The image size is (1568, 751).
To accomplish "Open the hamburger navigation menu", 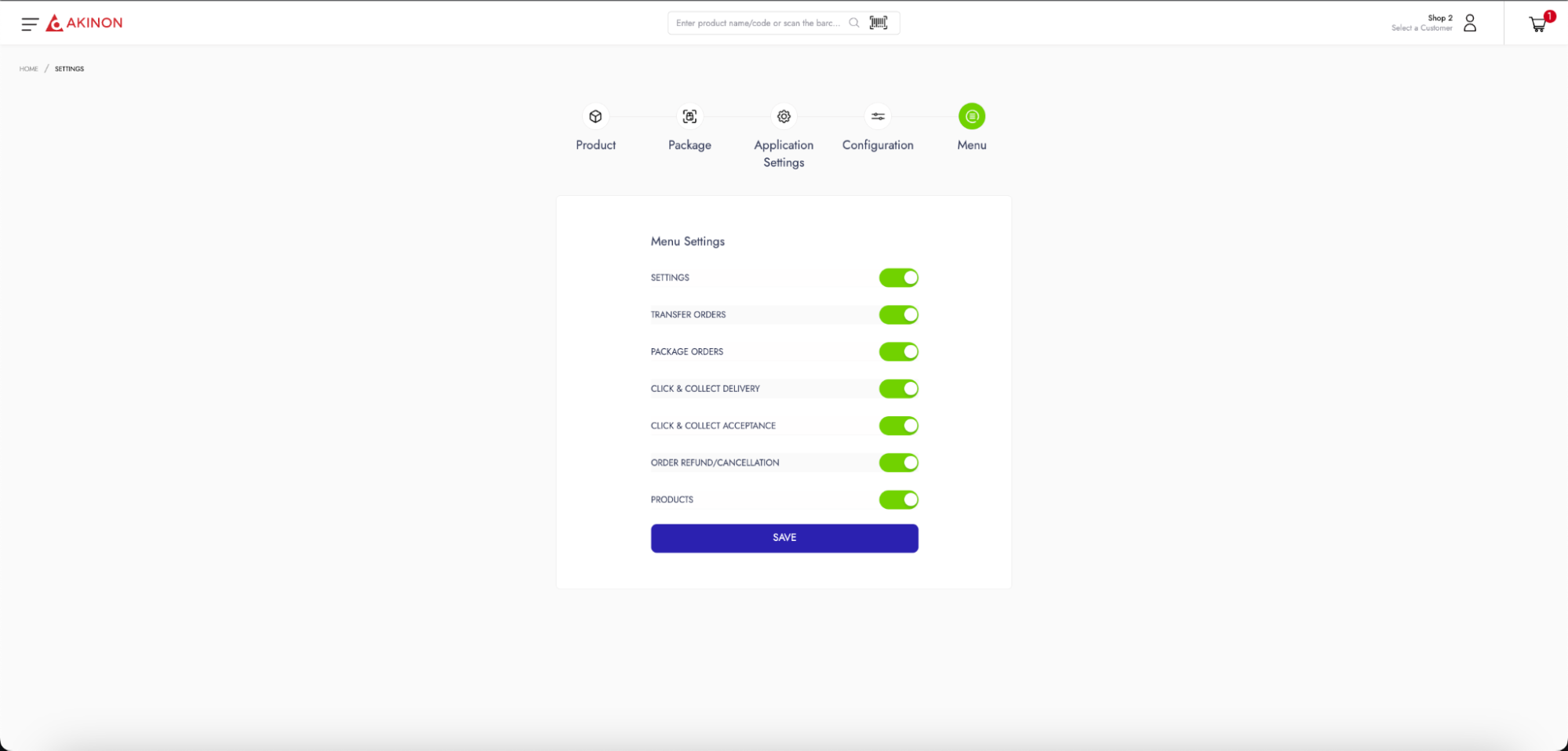I will (29, 24).
